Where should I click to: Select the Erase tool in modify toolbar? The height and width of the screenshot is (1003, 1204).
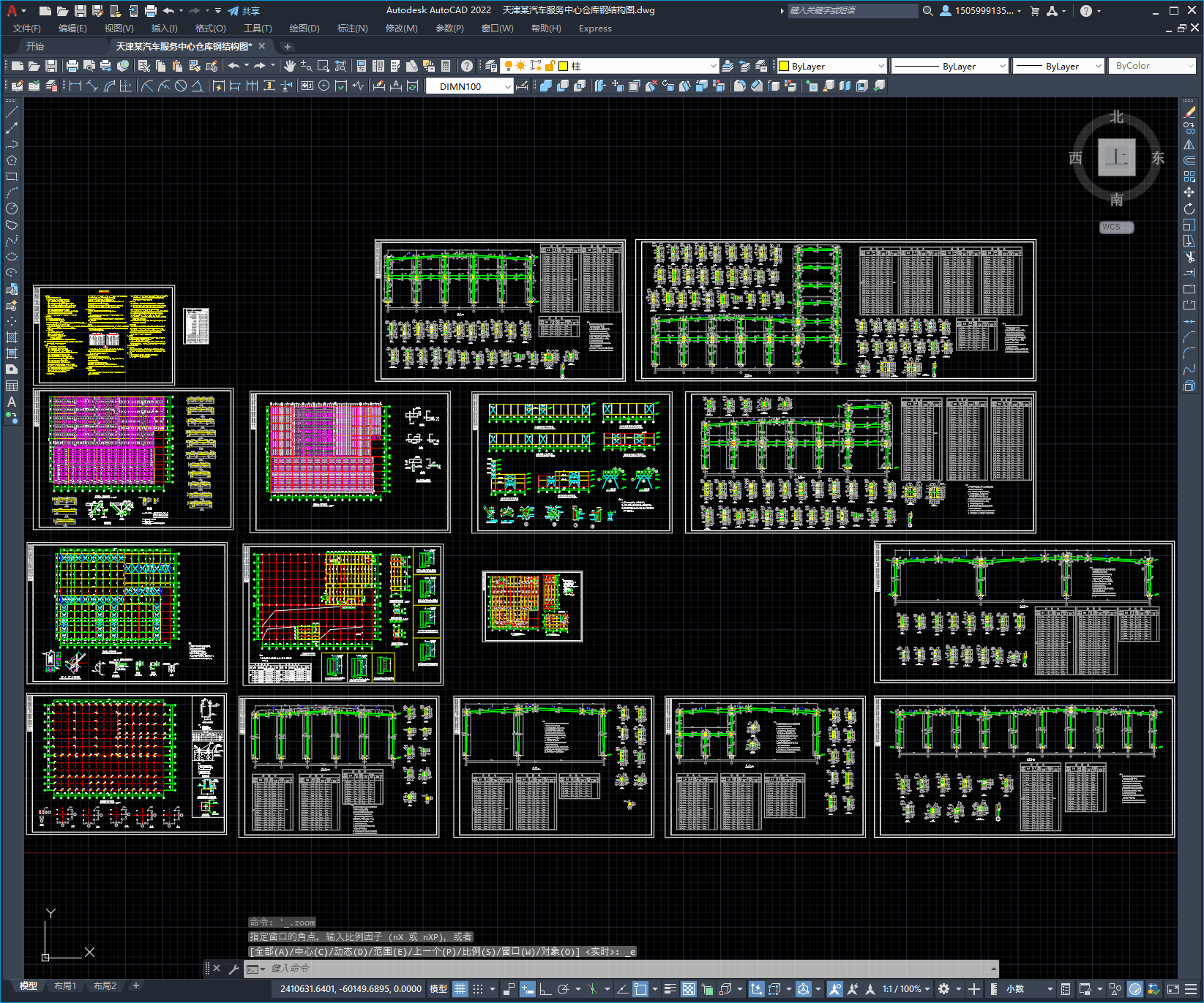coord(1189,112)
